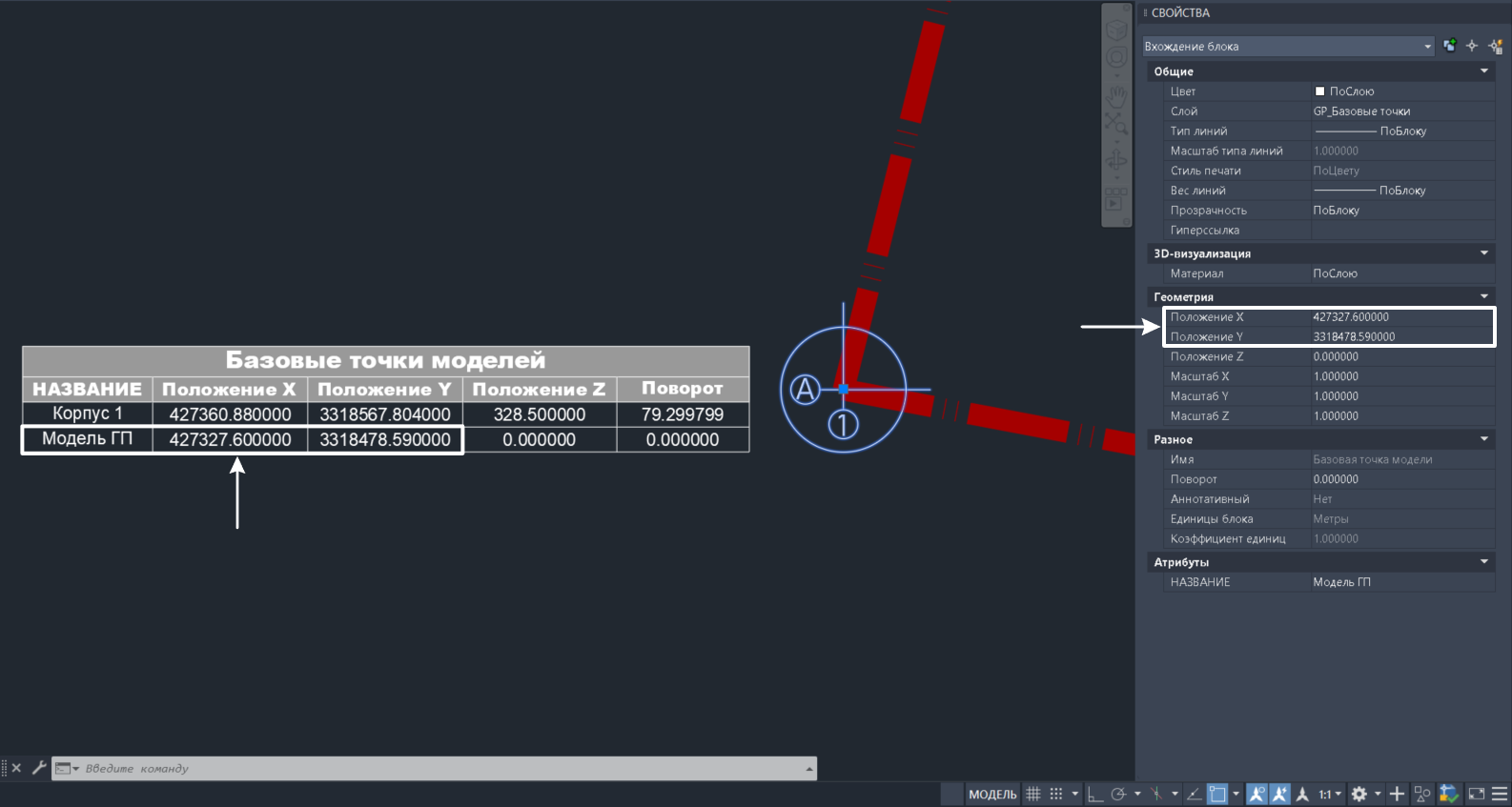Click the Положение X value field
This screenshot has height=807, width=1512.
pos(1401,317)
